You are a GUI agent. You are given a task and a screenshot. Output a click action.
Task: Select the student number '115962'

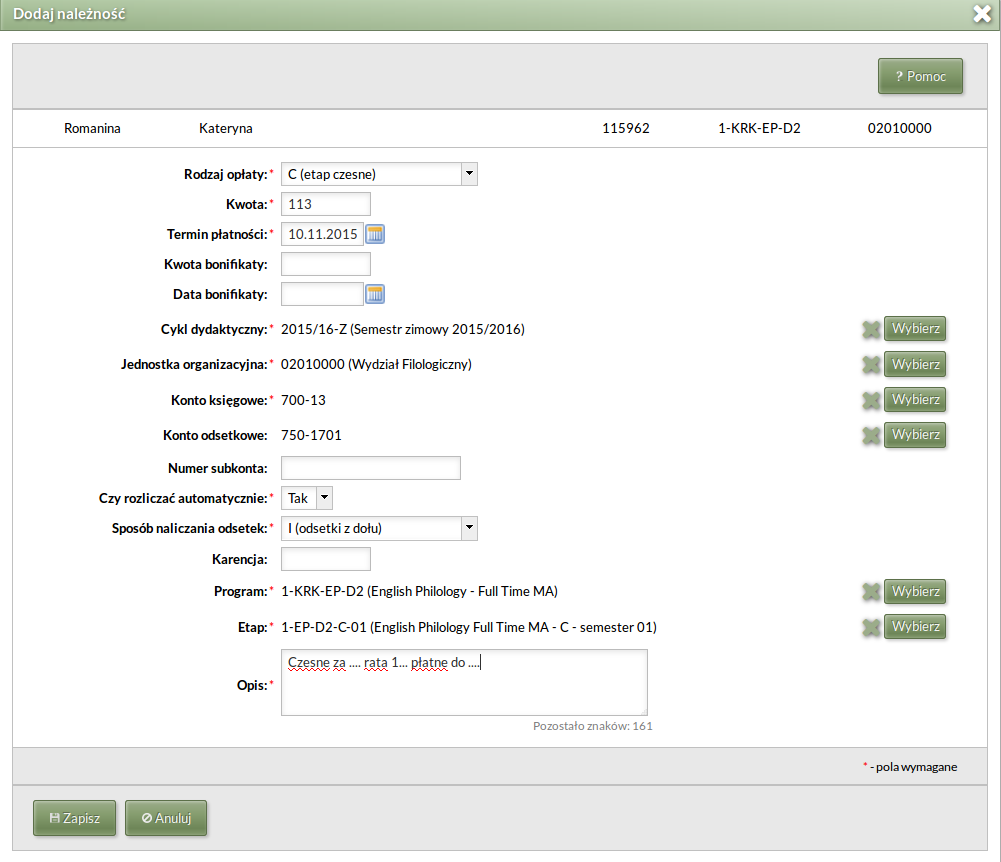coord(626,128)
